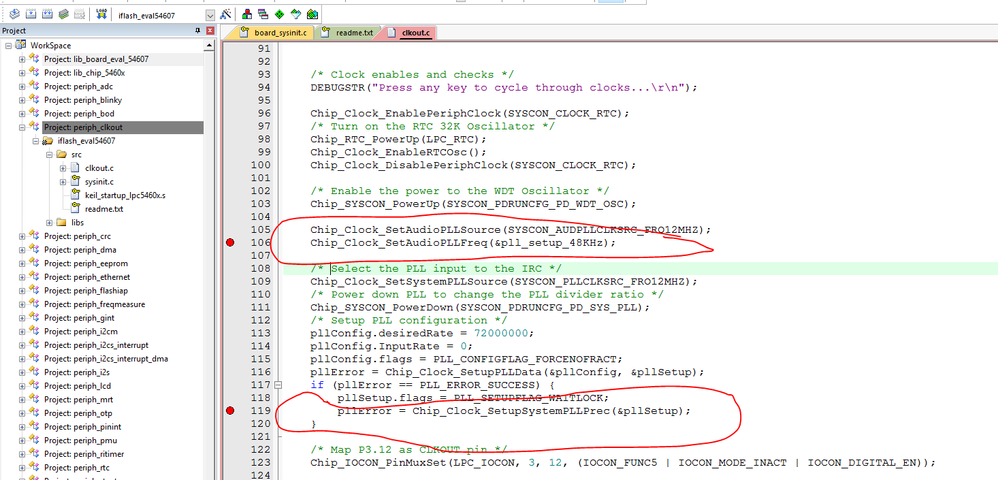Click the Project panel scroll-up arrow
The height and width of the screenshot is (480, 998).
point(209,45)
